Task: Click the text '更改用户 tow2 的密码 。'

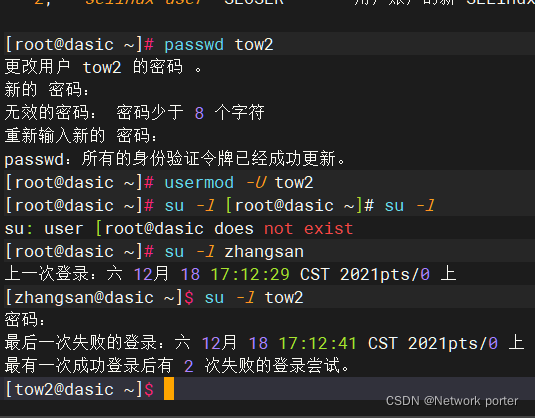Action: [104, 67]
